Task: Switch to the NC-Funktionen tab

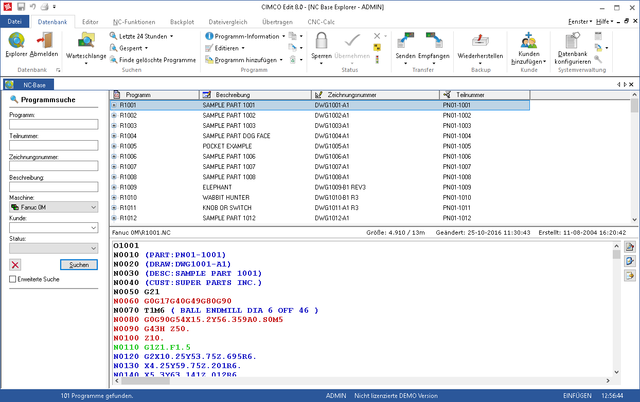Action: point(134,22)
